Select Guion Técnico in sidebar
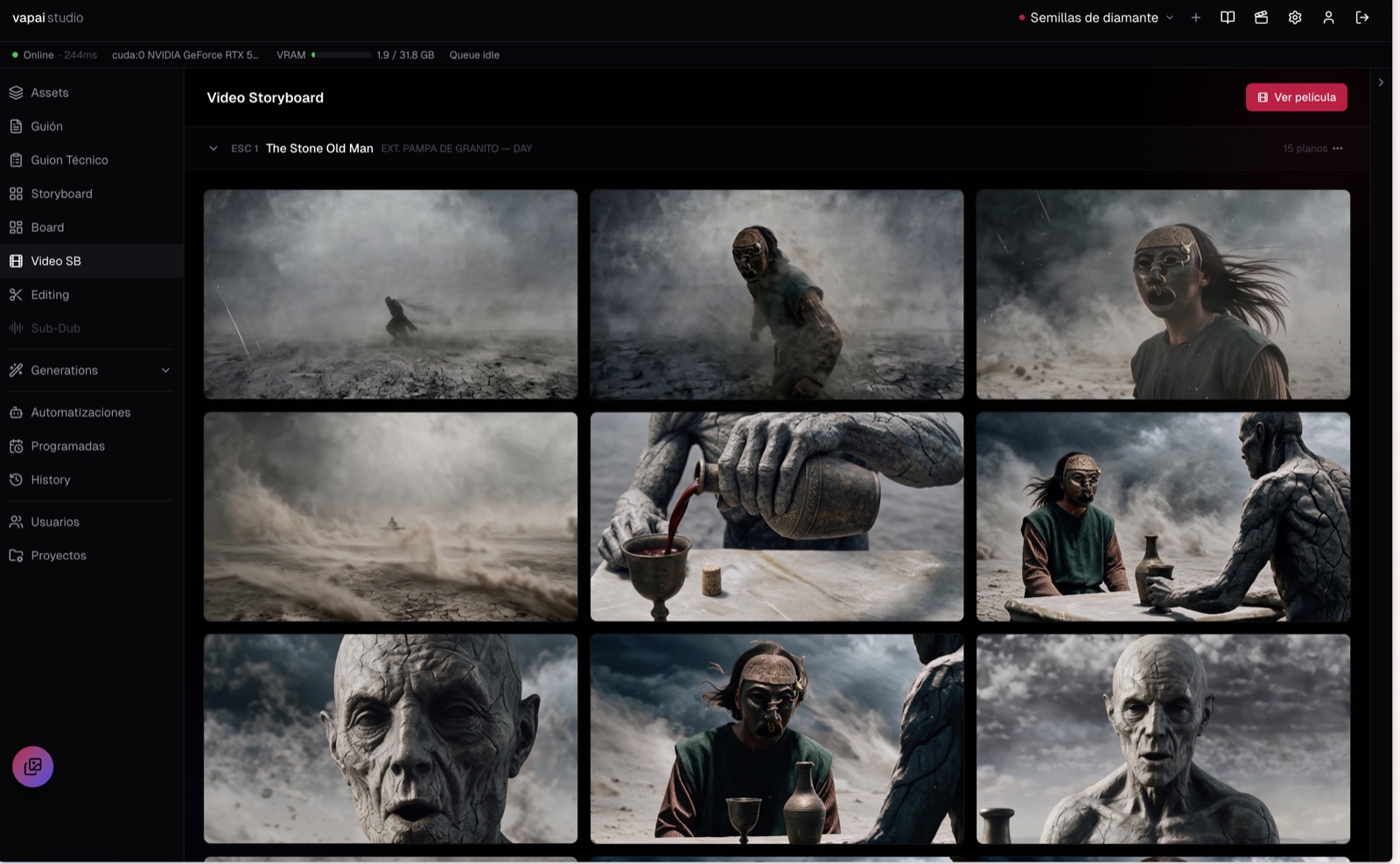 point(92,160)
